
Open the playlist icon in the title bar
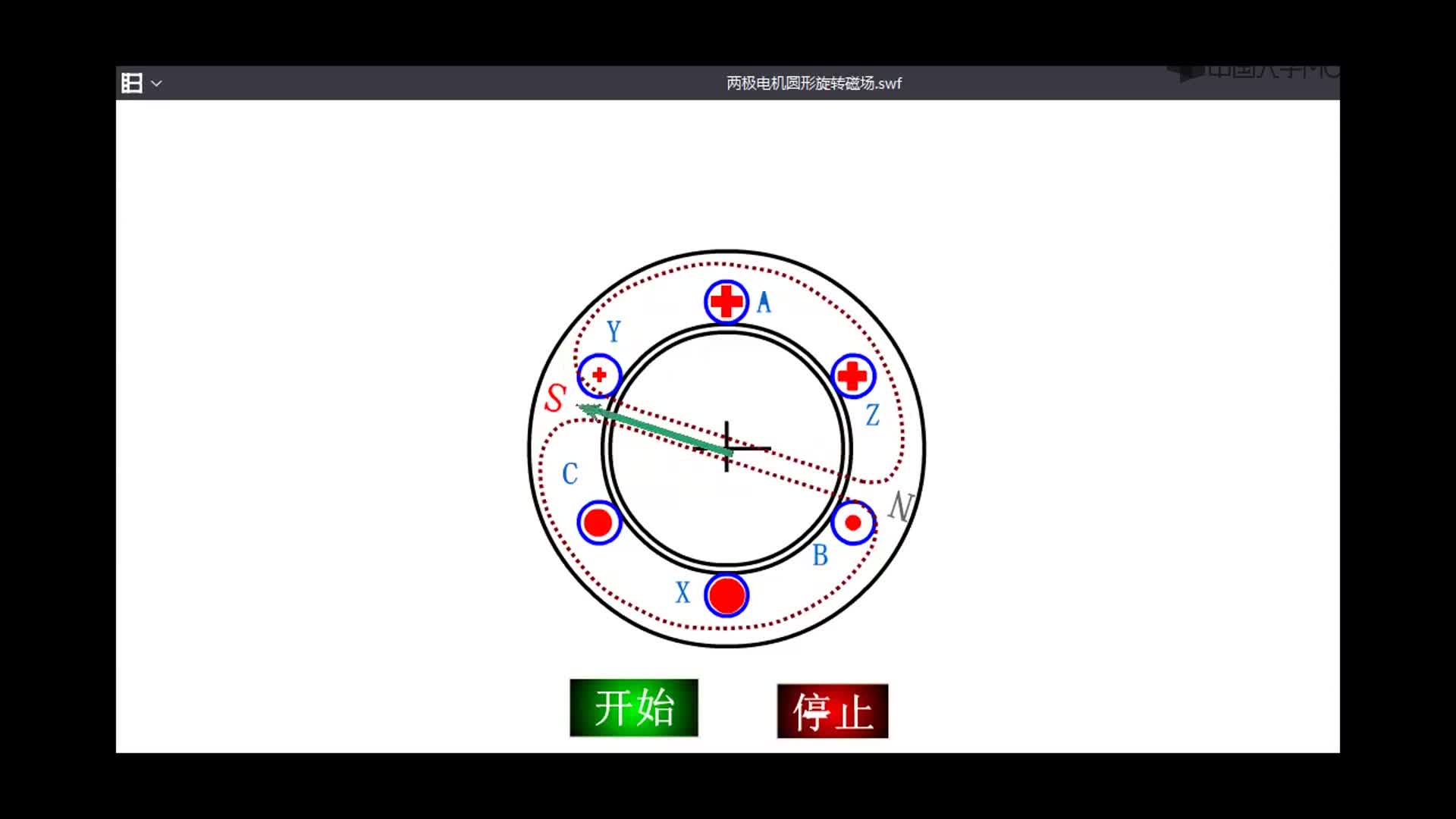click(132, 83)
